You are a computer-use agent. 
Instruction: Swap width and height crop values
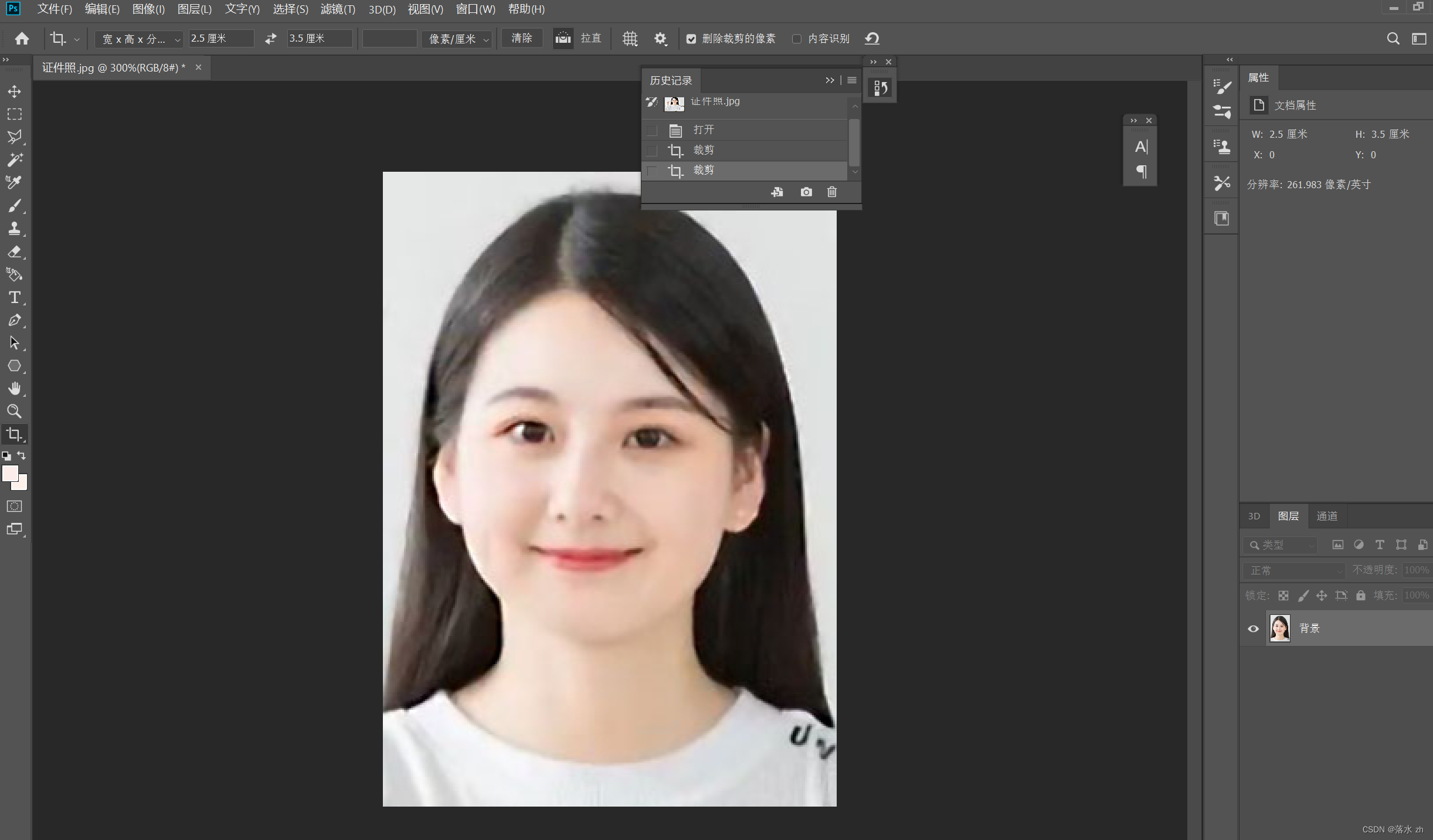pyautogui.click(x=270, y=39)
